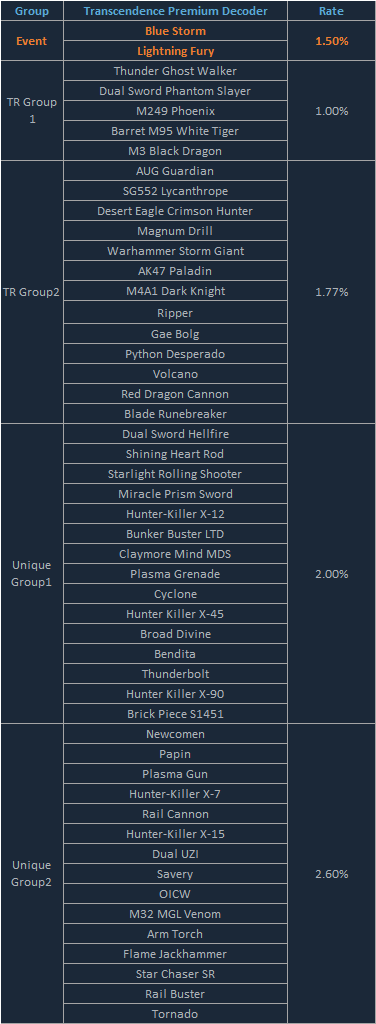The image size is (376, 1024).
Task: Click the M4A1 Dark Knight entry
Action: 176,291
